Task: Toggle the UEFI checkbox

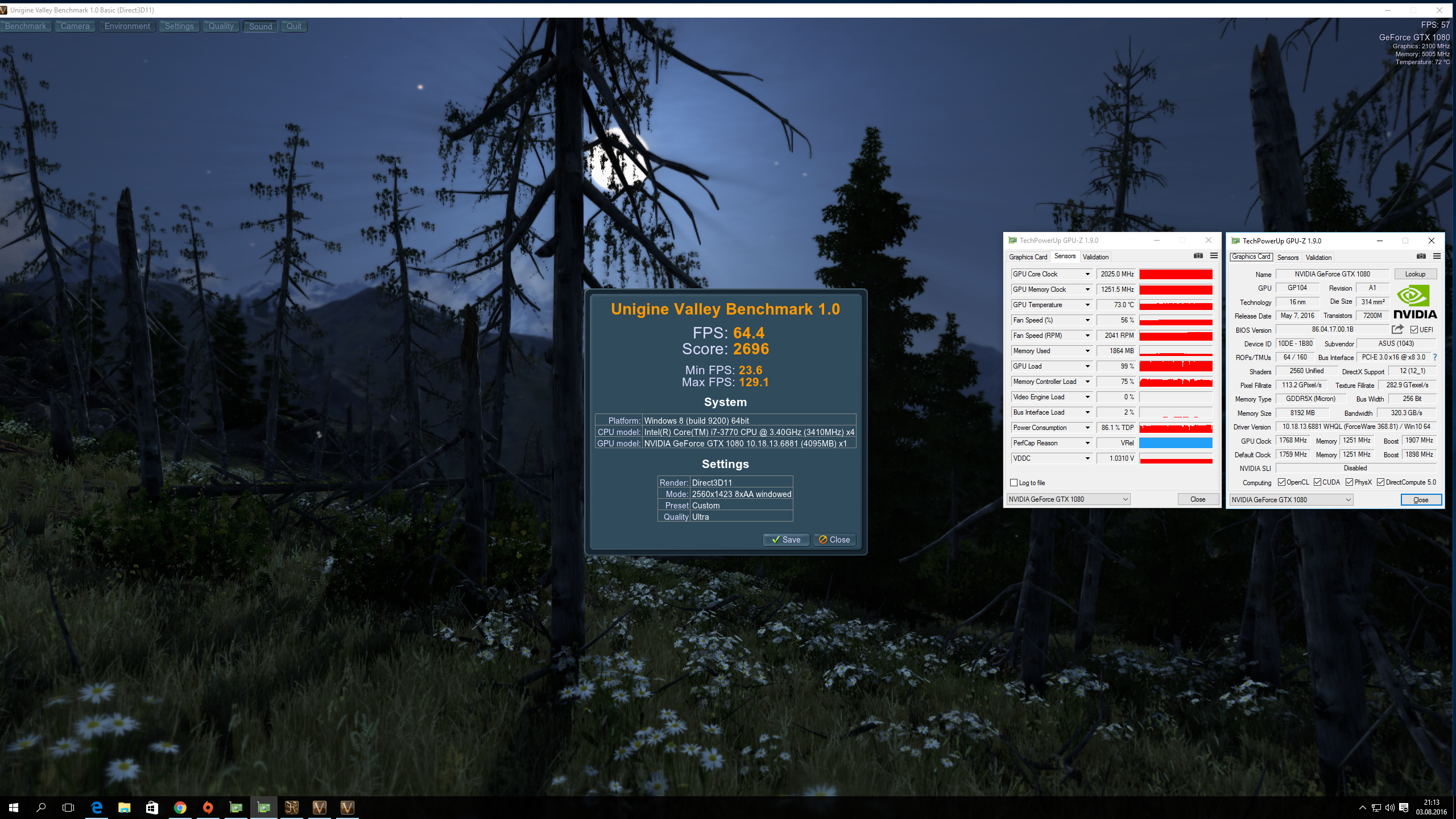Action: (1414, 330)
